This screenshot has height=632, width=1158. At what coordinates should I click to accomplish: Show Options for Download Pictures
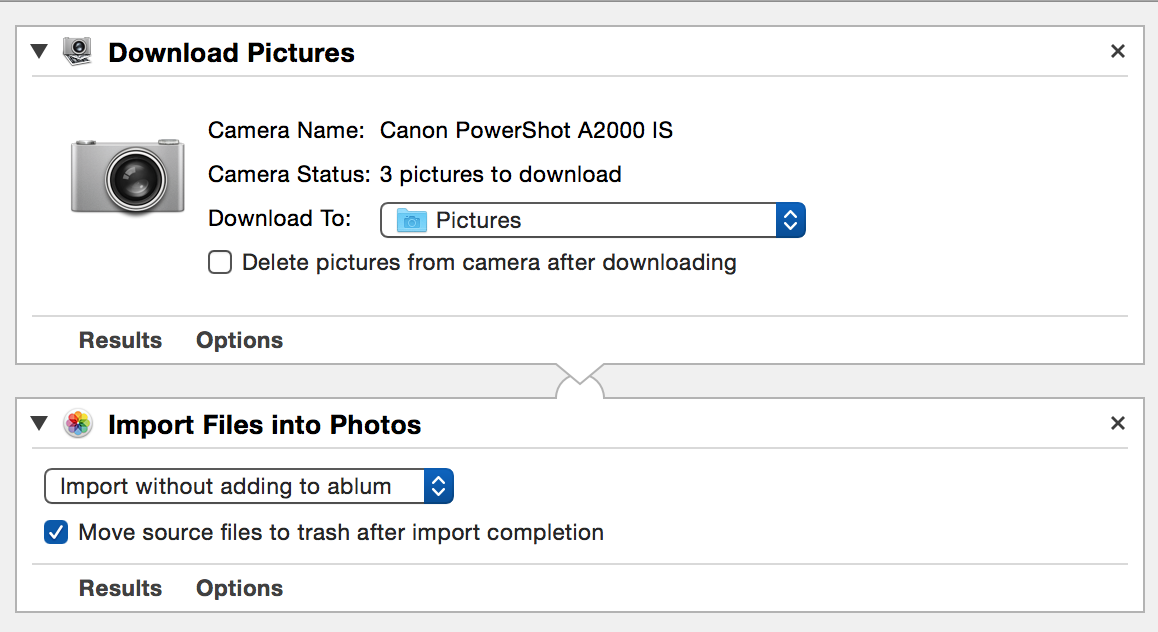point(239,340)
